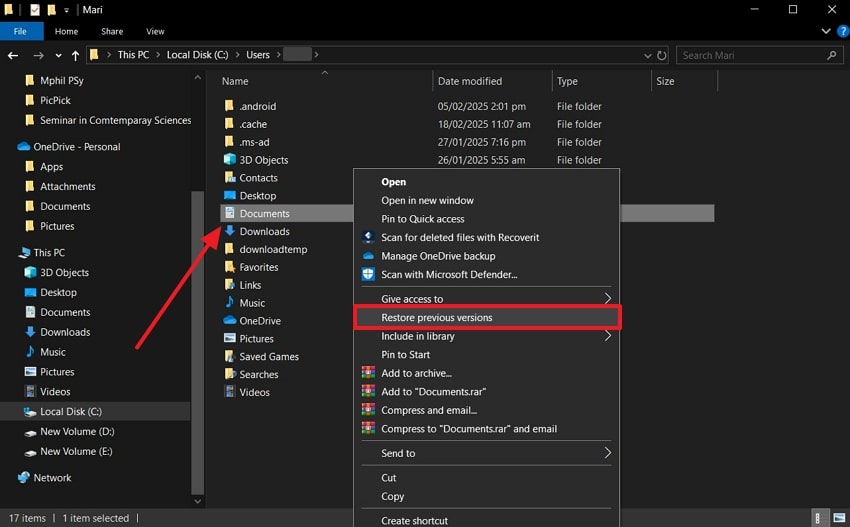Select Scan with Microsoft Defender option
Viewport: 850px width, 527px height.
[449, 274]
